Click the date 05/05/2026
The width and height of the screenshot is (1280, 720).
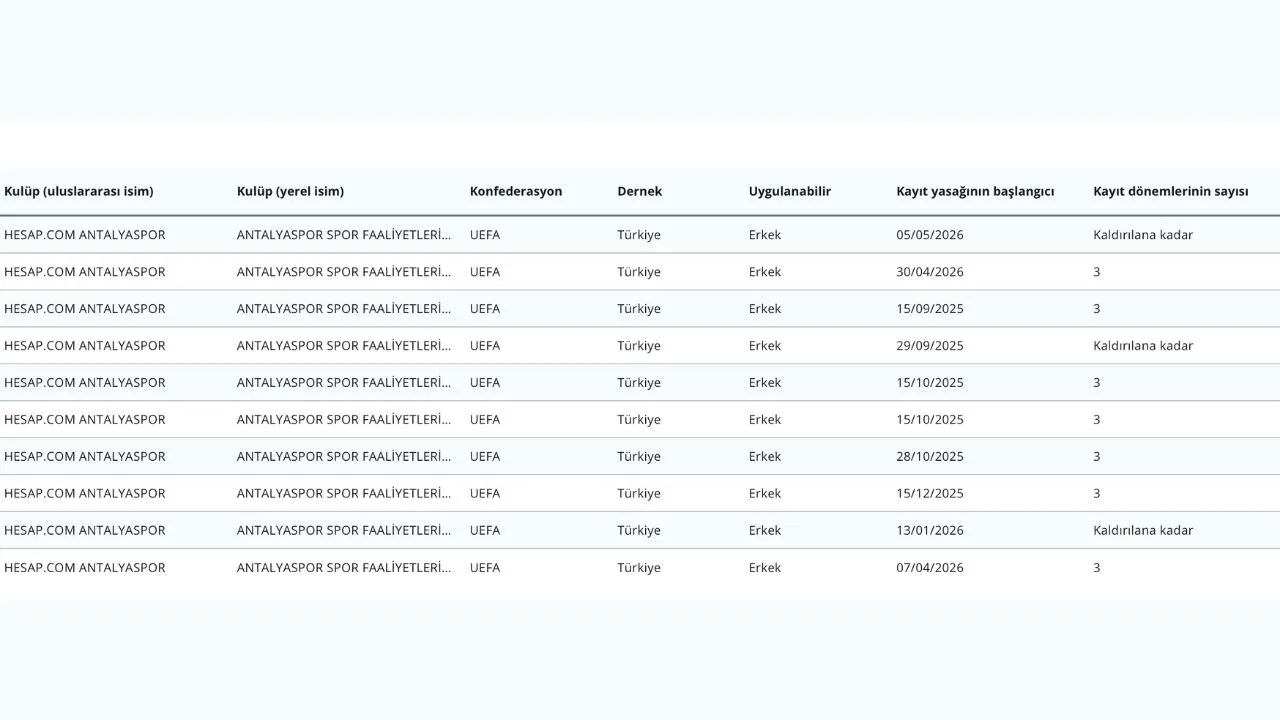930,235
